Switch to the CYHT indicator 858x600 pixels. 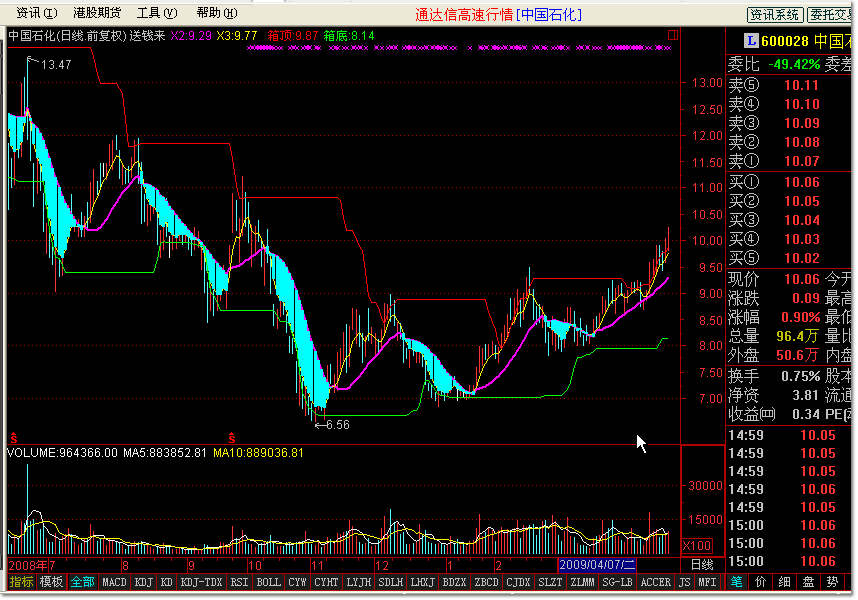point(326,582)
